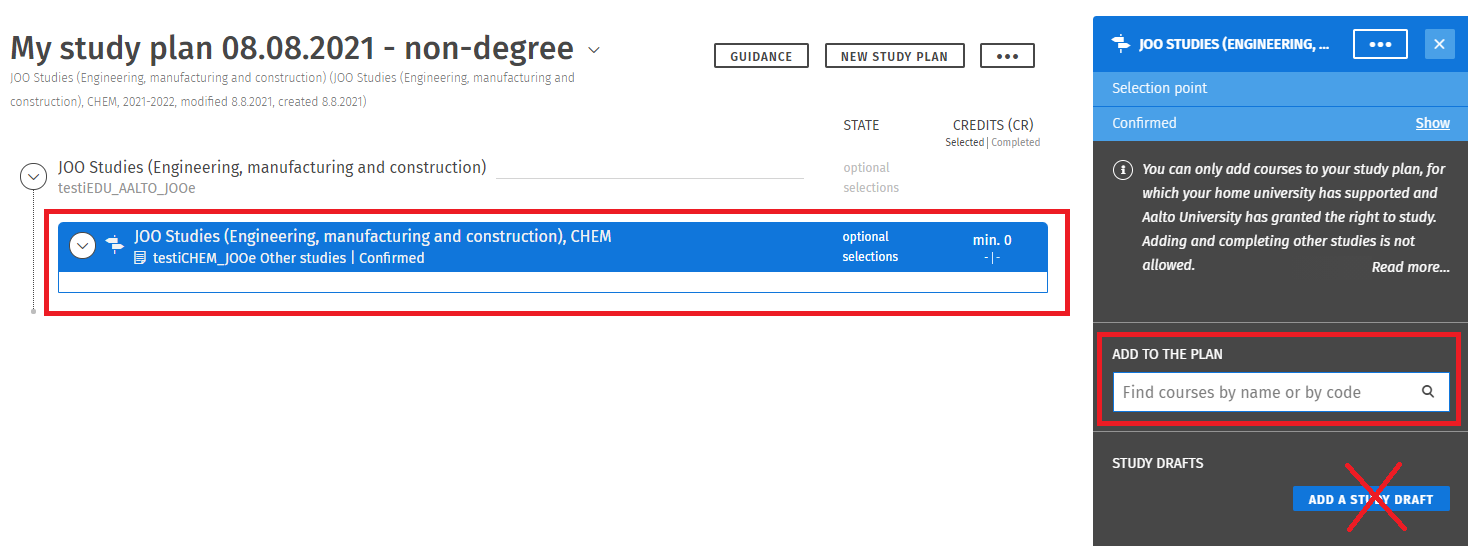Click the document icon beside testiCHEM_JOOe

[x=140, y=258]
